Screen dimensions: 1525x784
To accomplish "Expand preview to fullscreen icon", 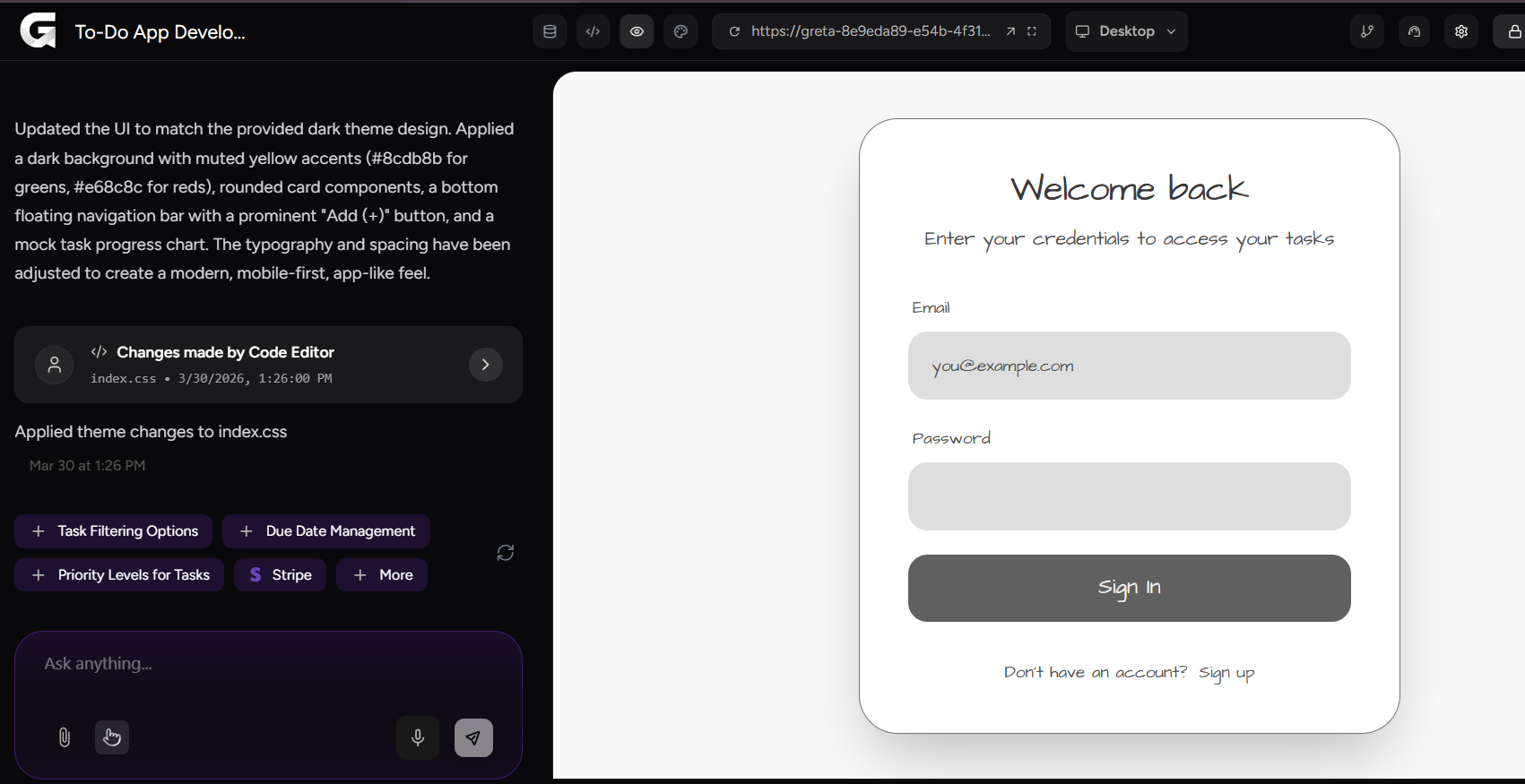I will (x=1032, y=31).
